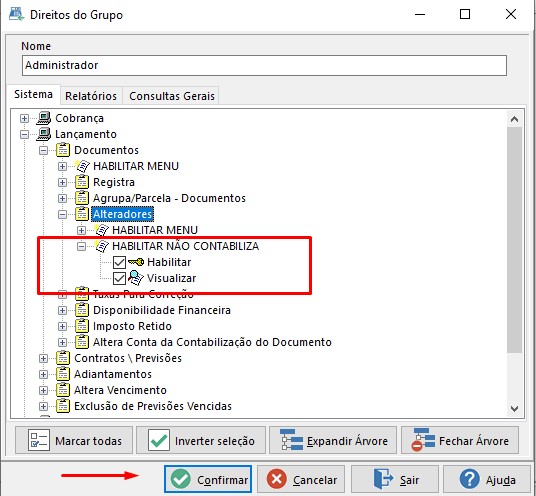
Task: Select the Habilitar tree row label
Action: pyautogui.click(x=169, y=262)
